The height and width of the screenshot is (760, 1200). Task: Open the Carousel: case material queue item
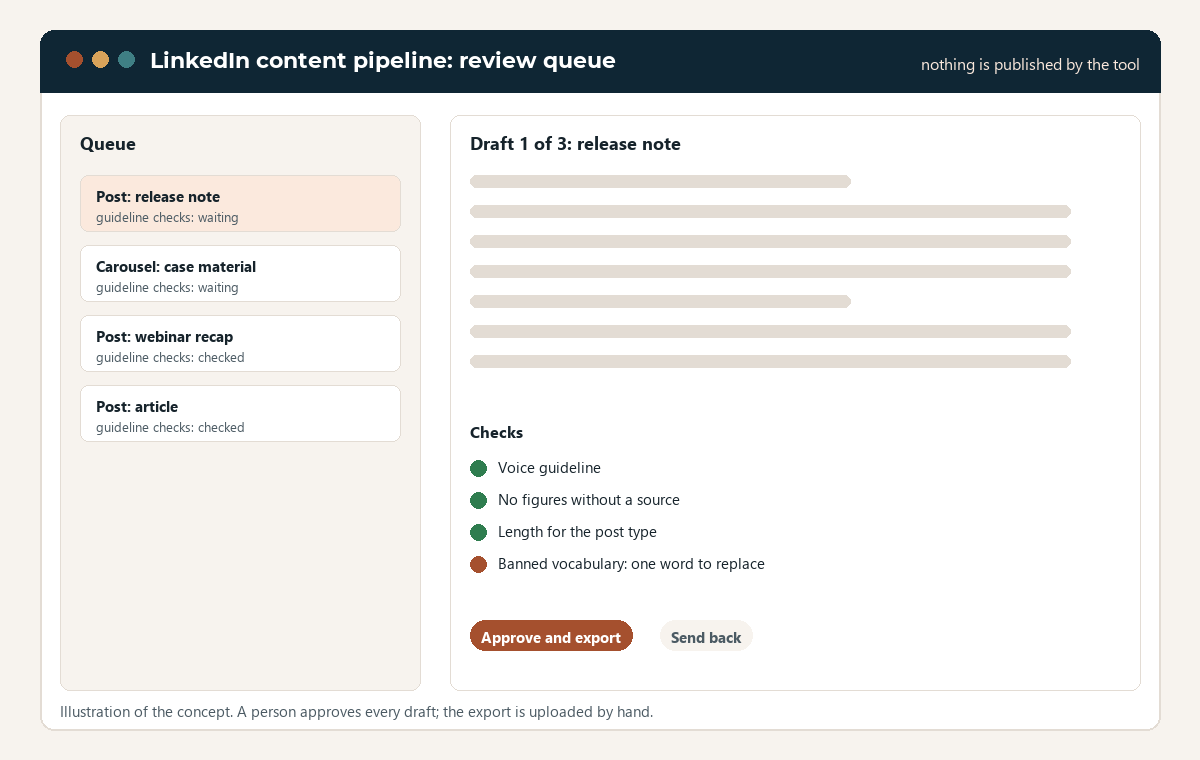pos(240,274)
